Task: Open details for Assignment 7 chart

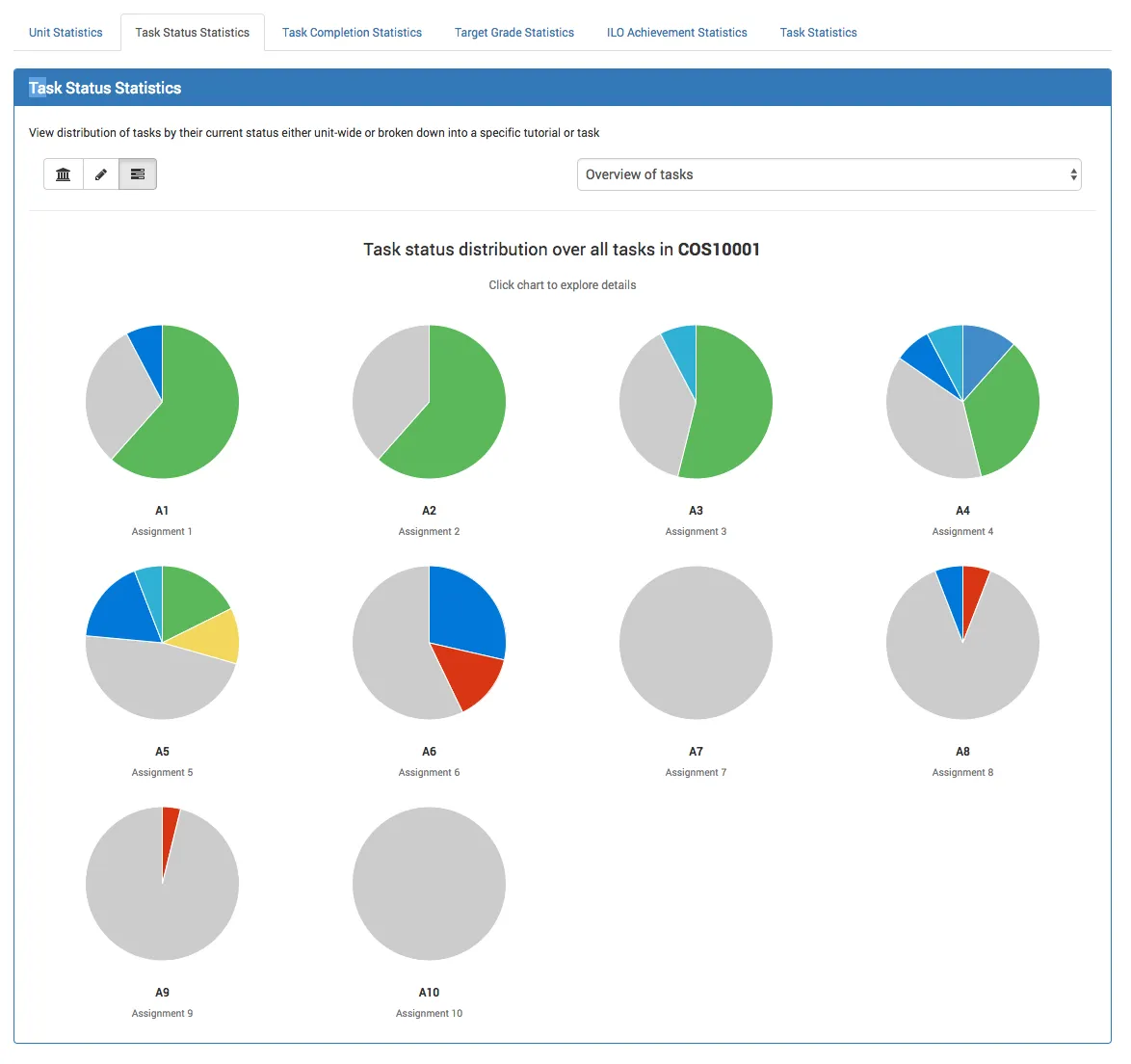Action: pos(696,642)
